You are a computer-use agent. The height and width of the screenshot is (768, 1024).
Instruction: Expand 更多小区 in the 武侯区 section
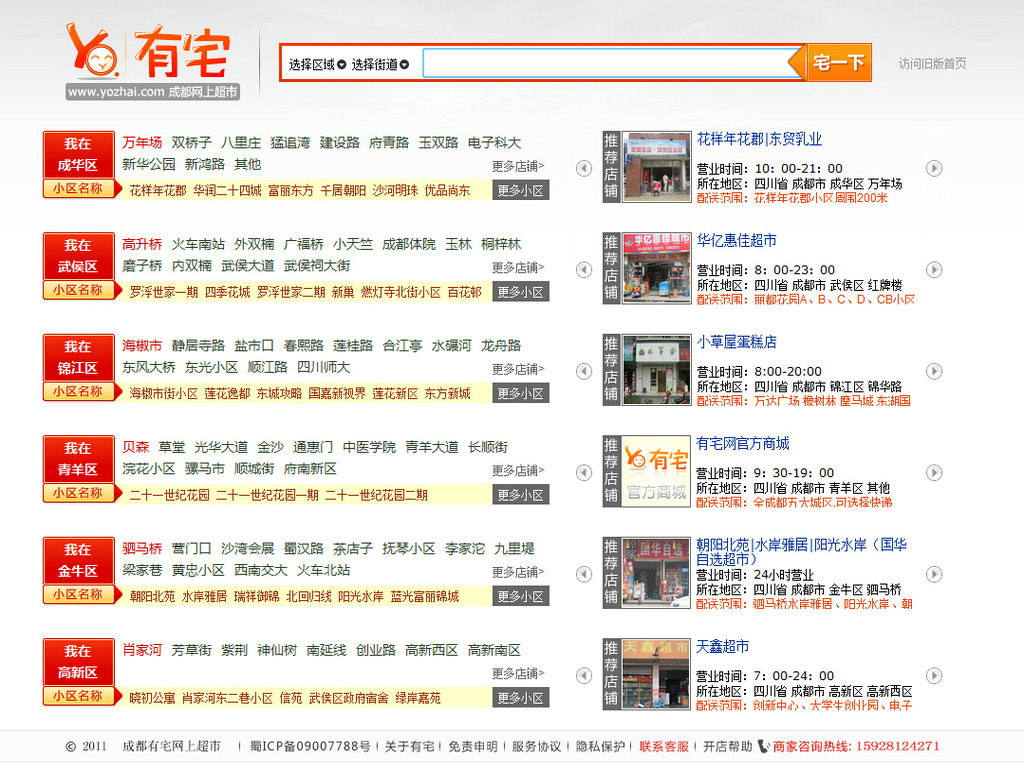pos(520,292)
